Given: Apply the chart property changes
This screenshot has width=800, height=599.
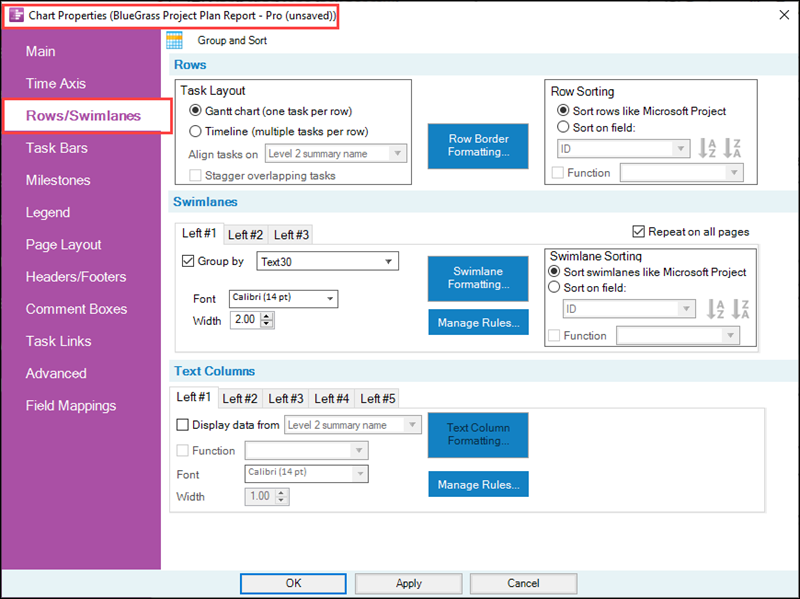Looking at the screenshot, I should coord(408,583).
